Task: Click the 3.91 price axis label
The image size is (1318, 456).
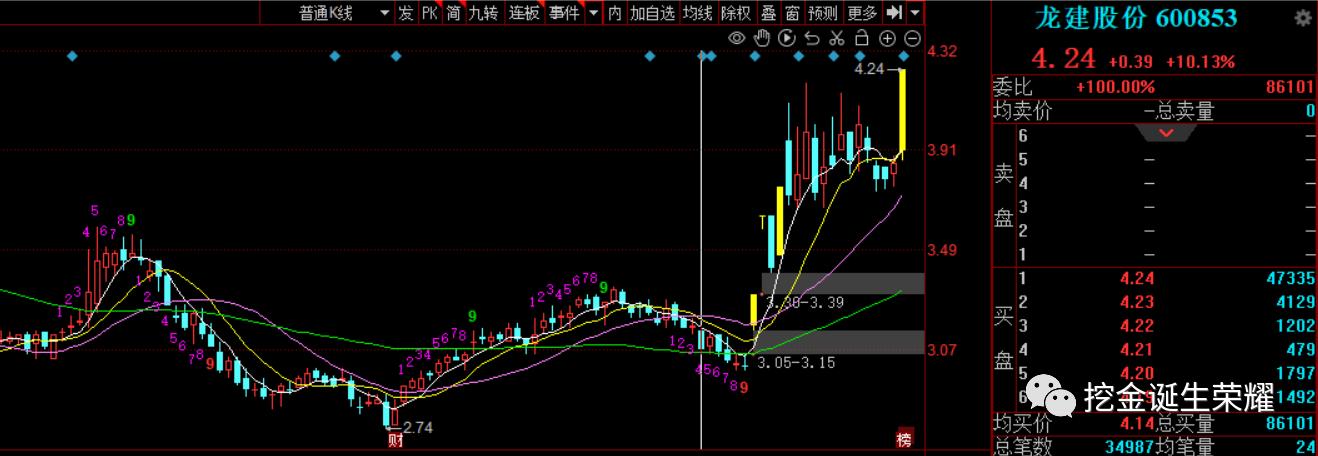Action: [943, 151]
